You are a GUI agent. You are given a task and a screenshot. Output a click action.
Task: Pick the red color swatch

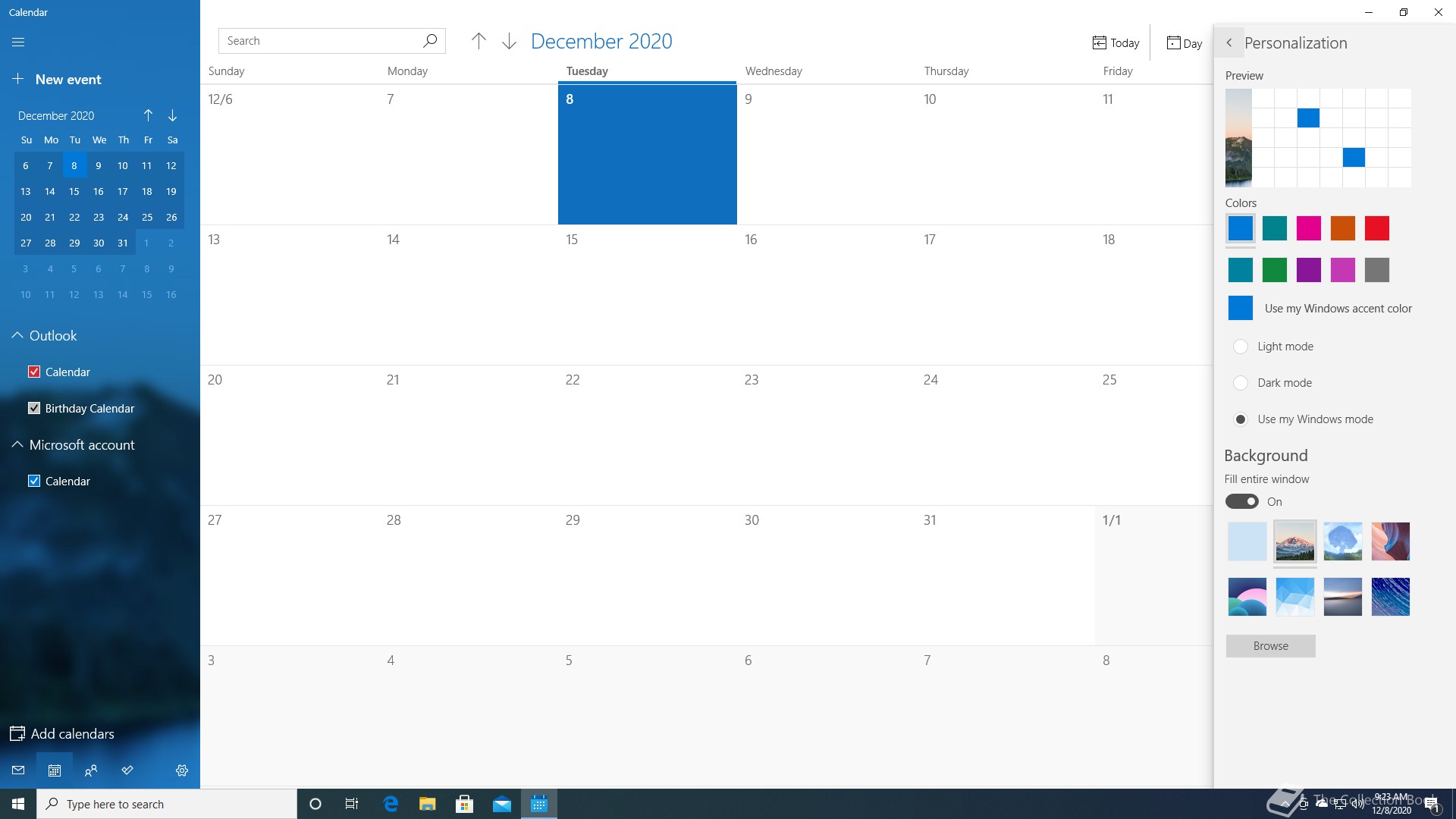tap(1376, 228)
